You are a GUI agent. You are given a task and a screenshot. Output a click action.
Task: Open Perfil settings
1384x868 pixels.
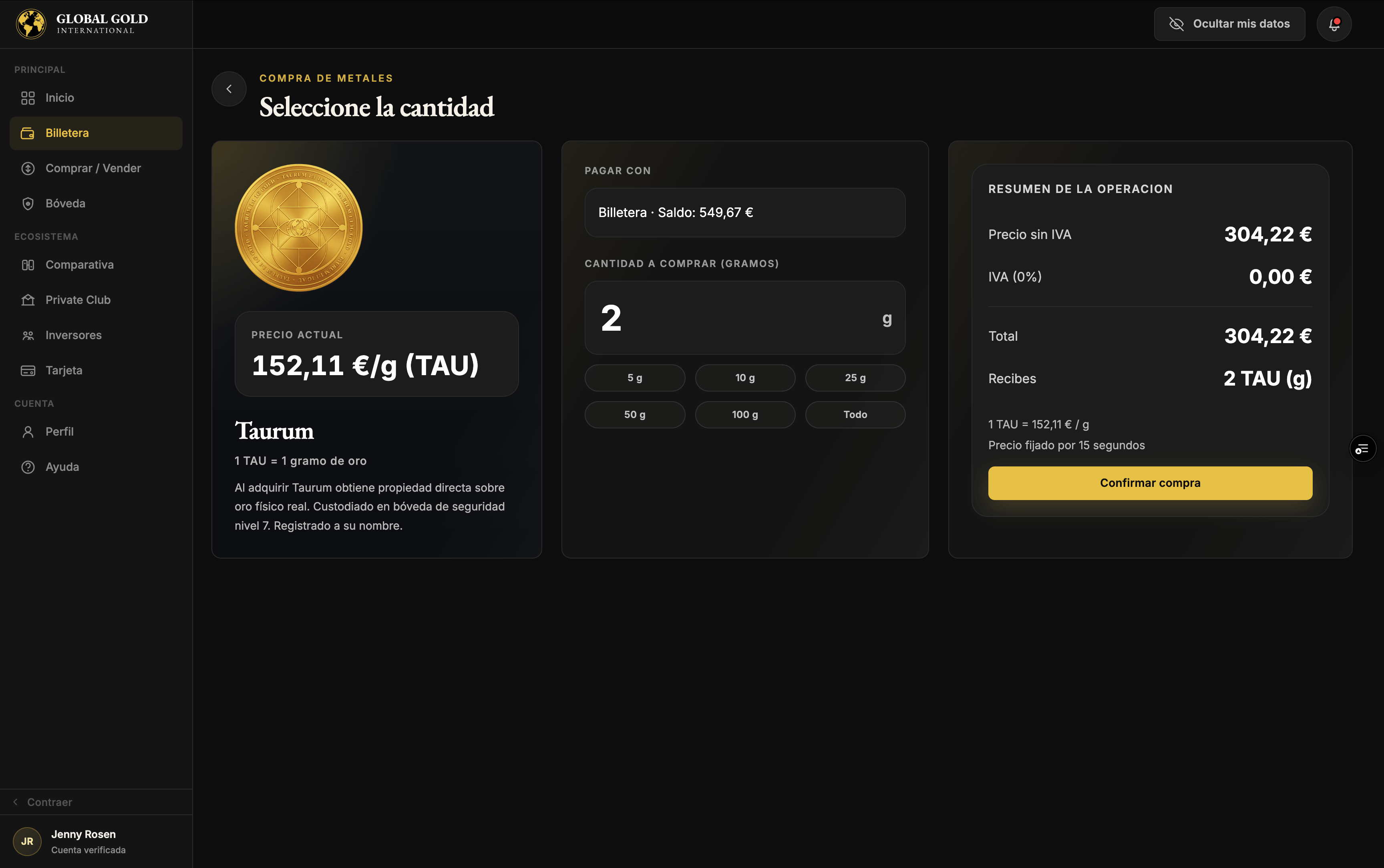tap(96, 432)
